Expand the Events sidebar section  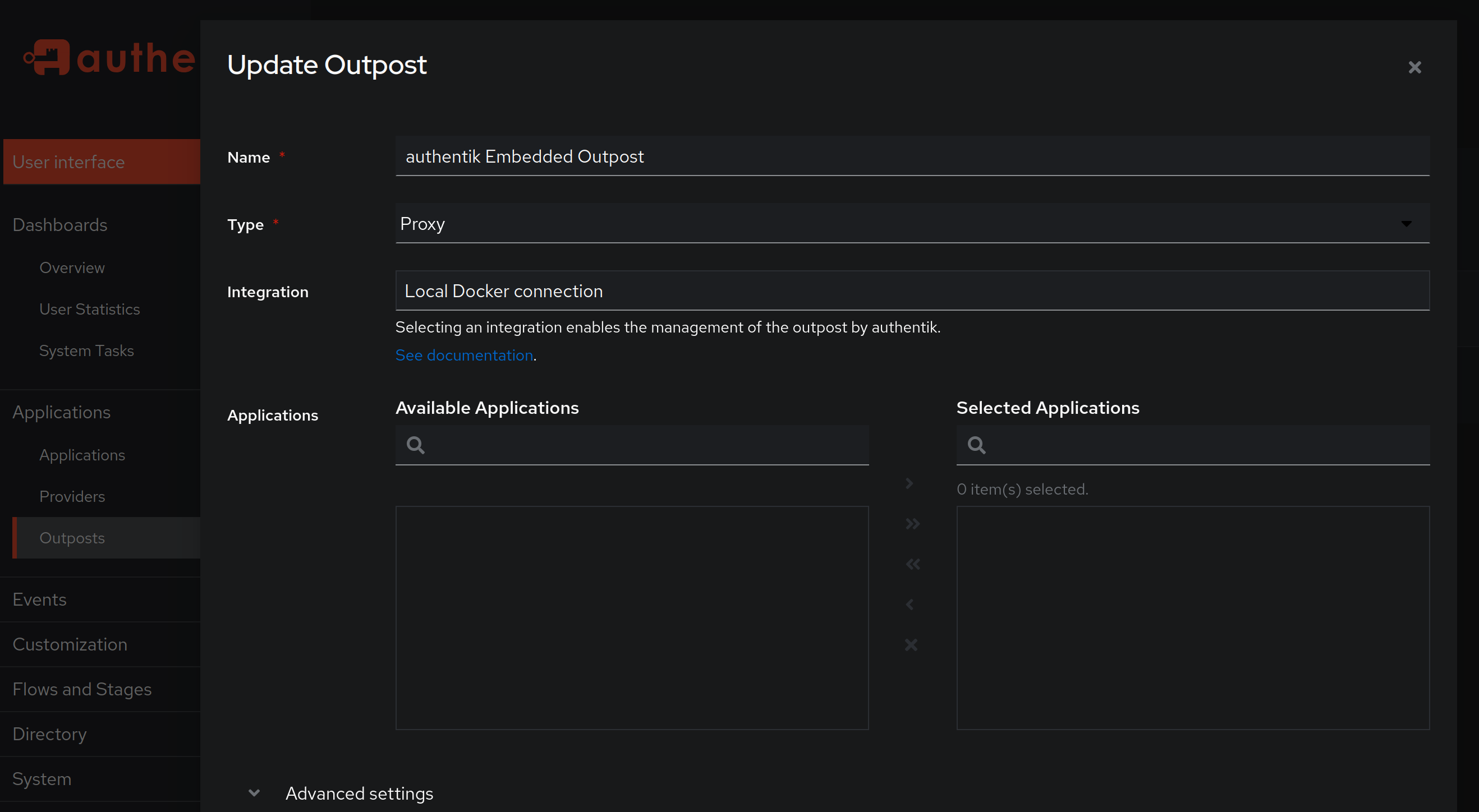click(40, 599)
